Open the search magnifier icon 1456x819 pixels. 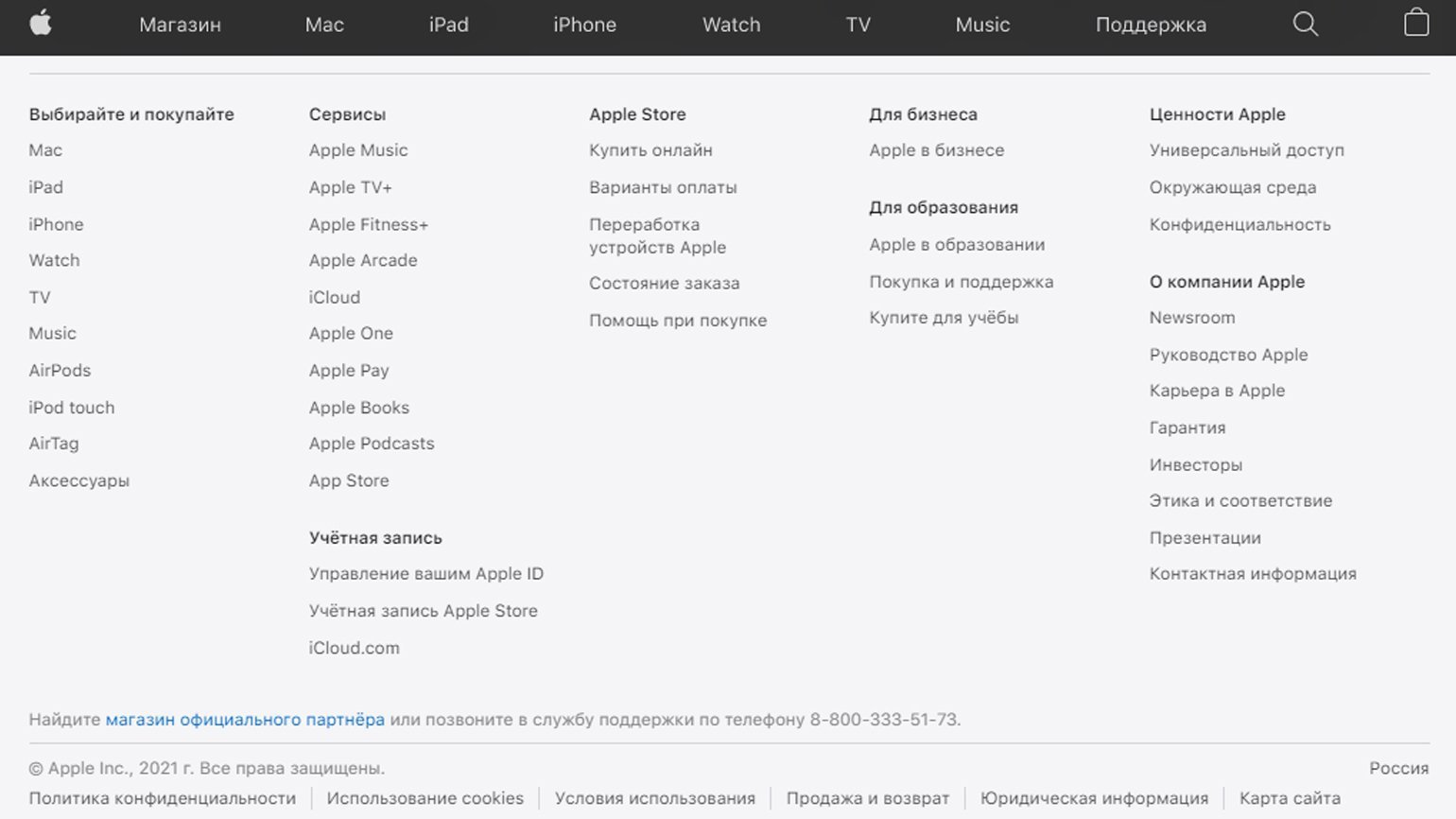click(1306, 25)
